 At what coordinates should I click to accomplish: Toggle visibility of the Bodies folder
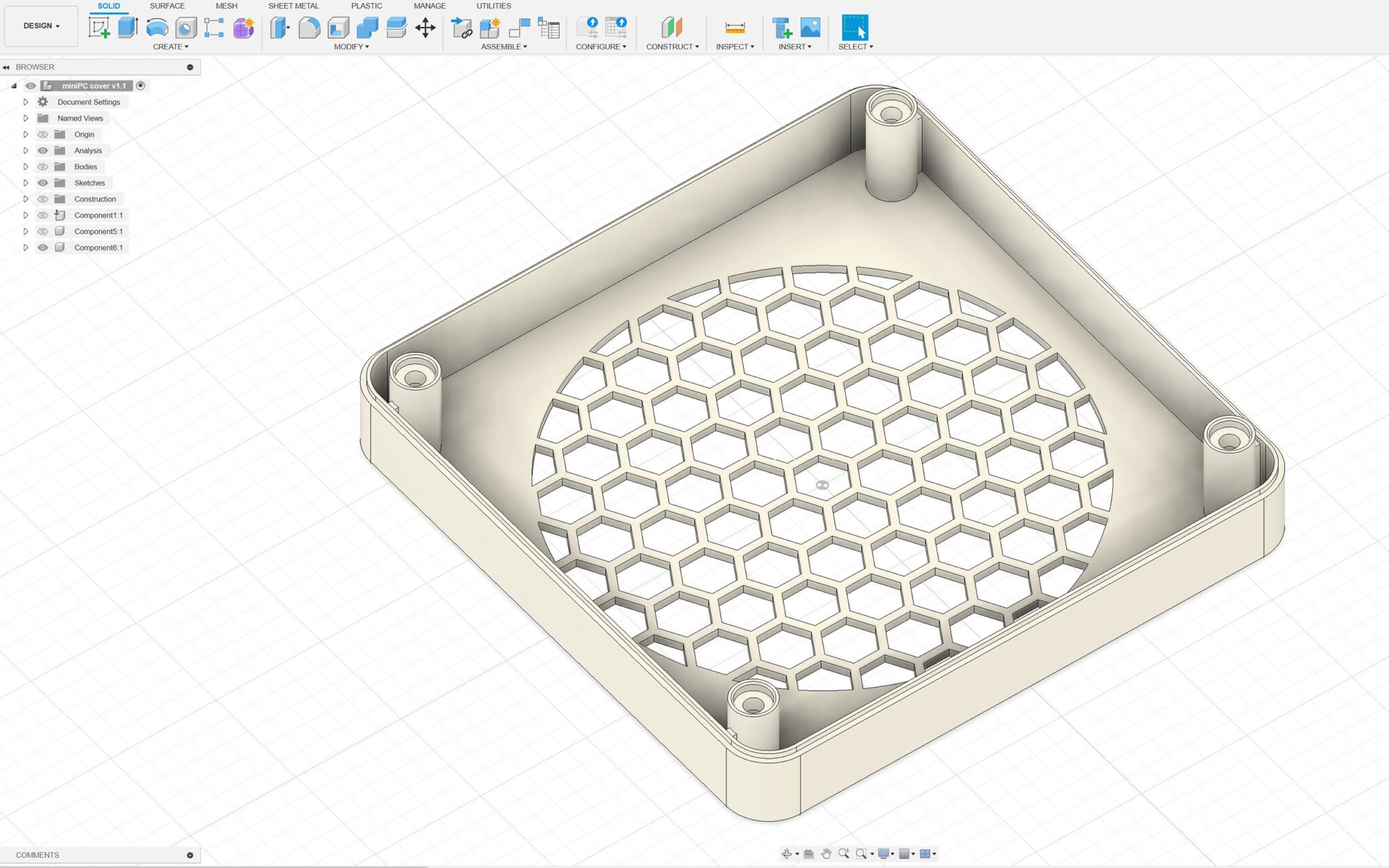pyautogui.click(x=43, y=167)
